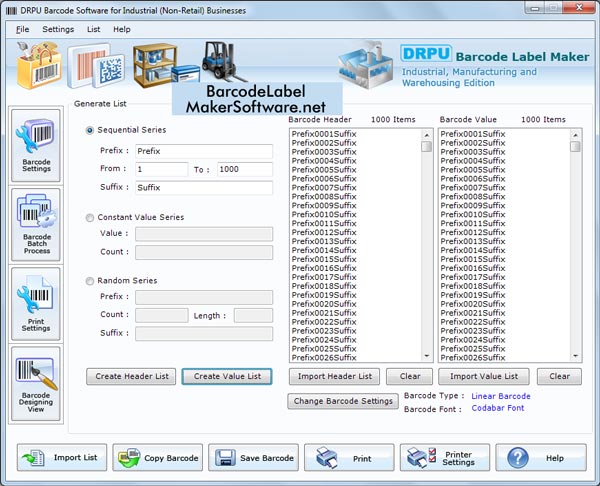Click the Random Series Prefix field
The image size is (600, 486).
(204, 297)
